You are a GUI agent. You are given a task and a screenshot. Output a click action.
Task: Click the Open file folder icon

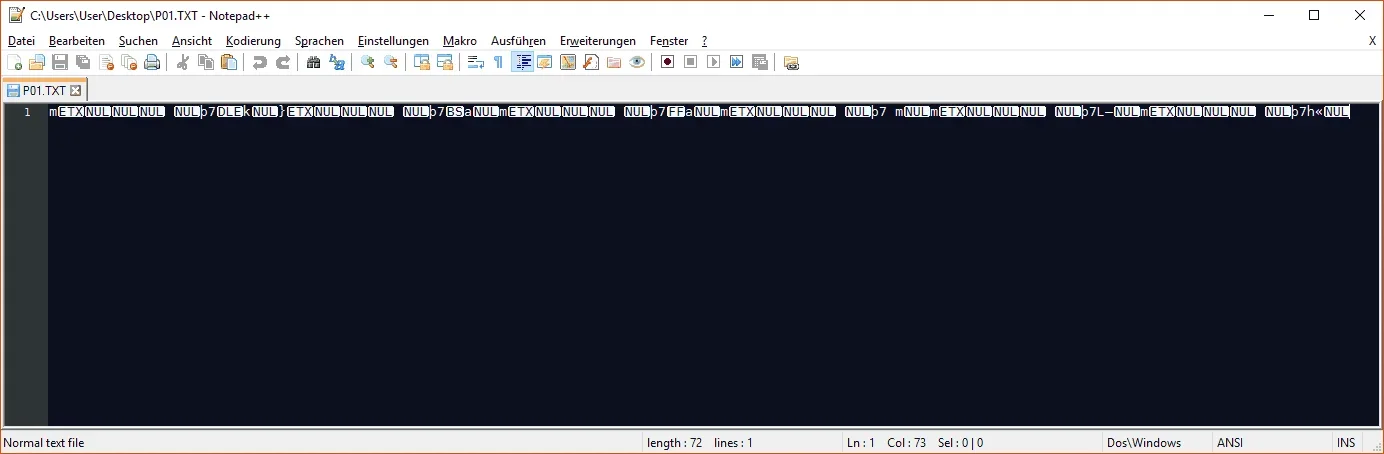(x=37, y=62)
